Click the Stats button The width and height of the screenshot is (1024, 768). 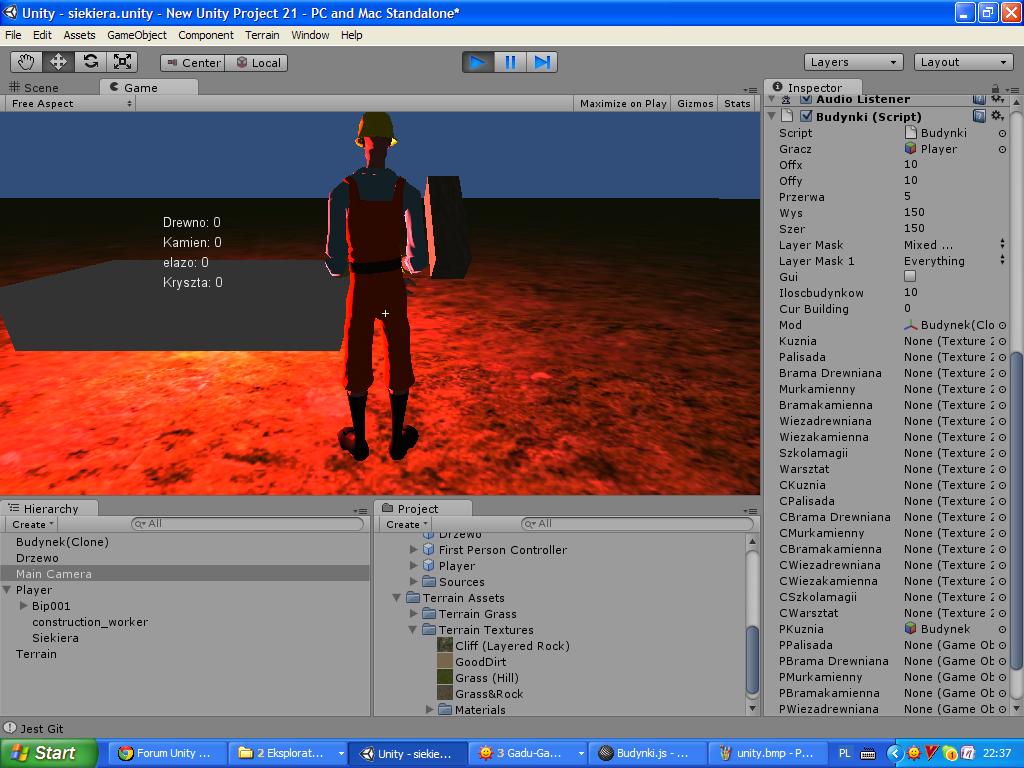[x=737, y=103]
